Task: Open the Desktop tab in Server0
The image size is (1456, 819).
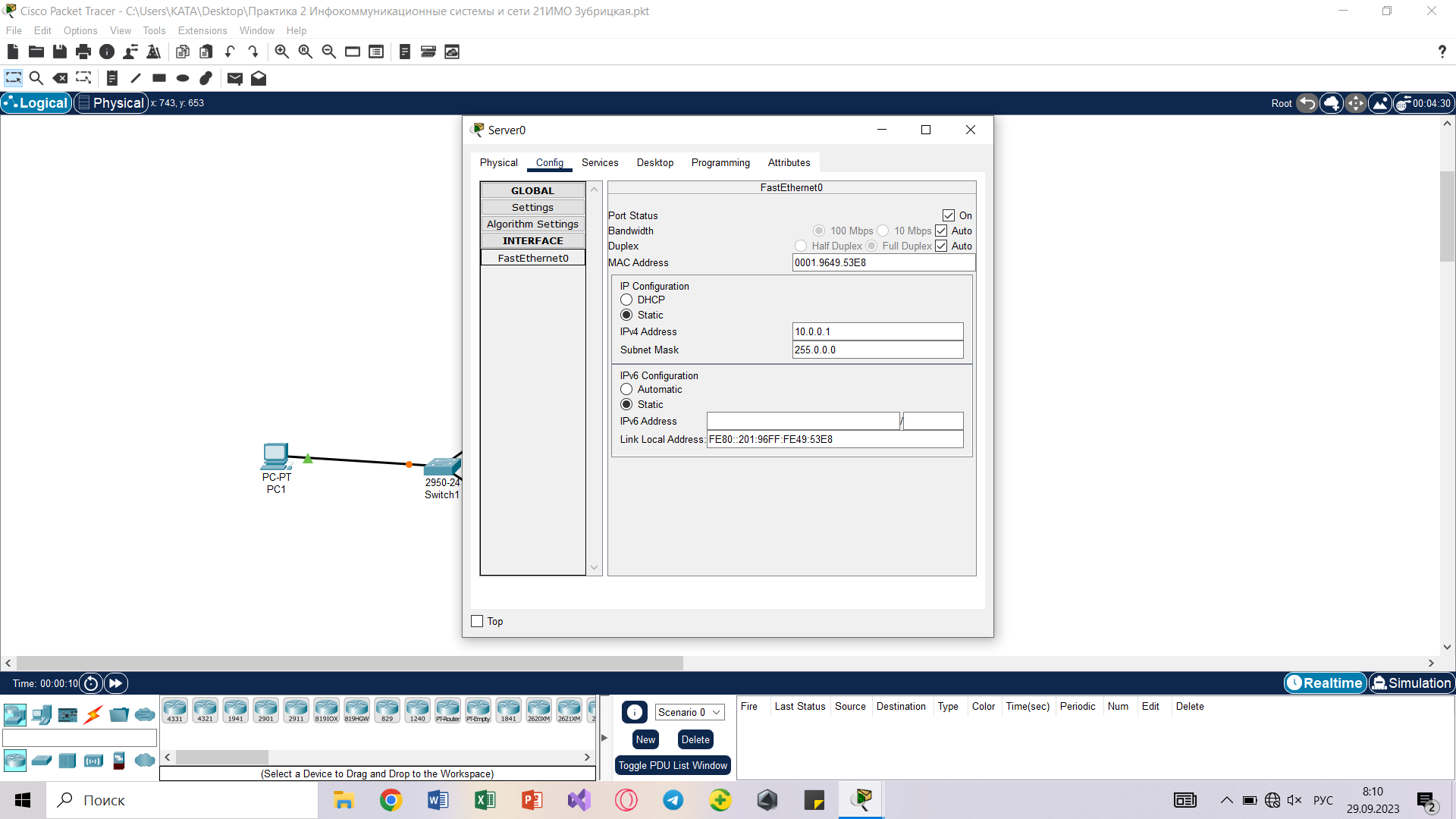Action: tap(655, 162)
